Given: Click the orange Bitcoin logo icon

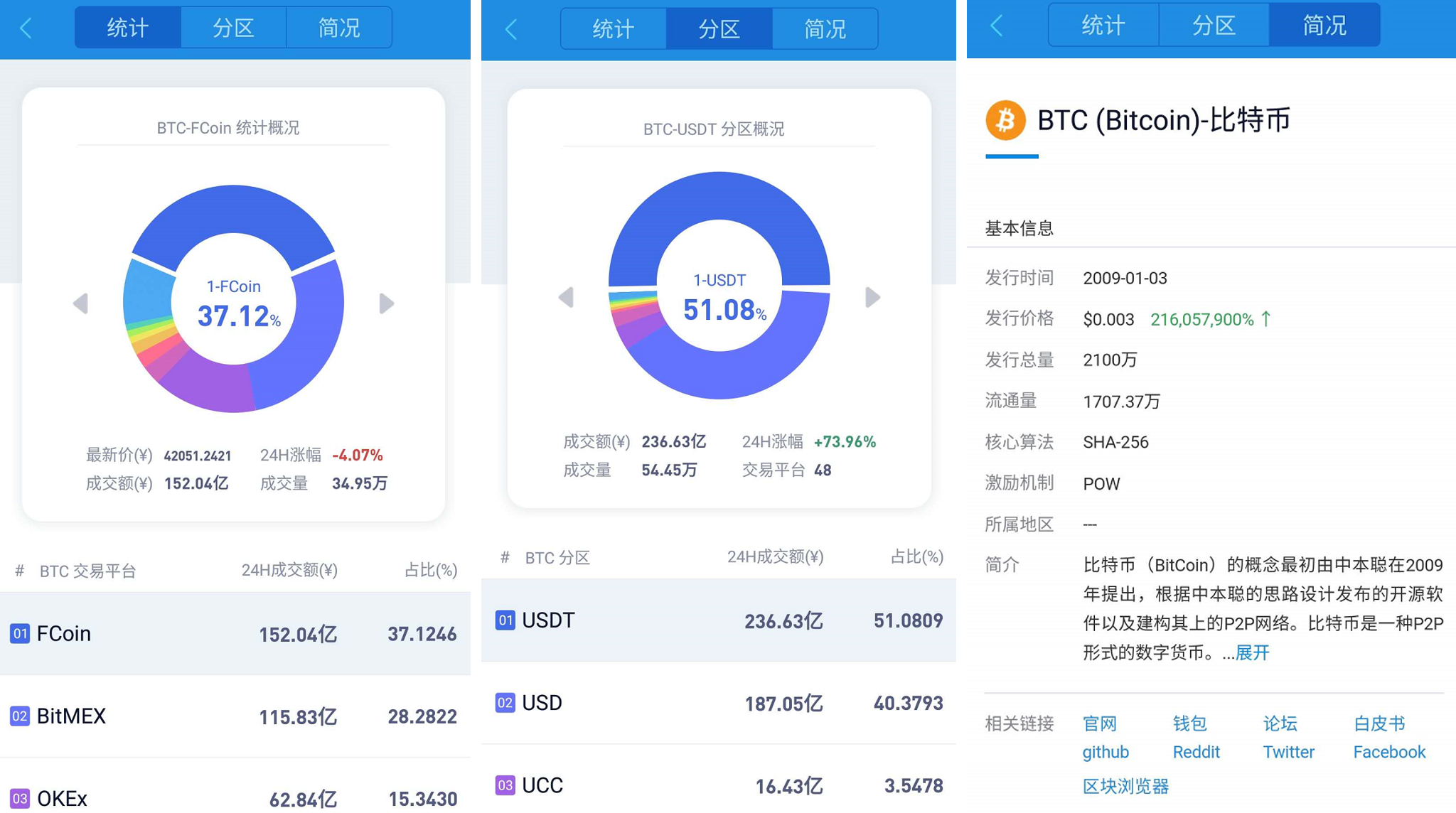Looking at the screenshot, I should coord(1005,120).
